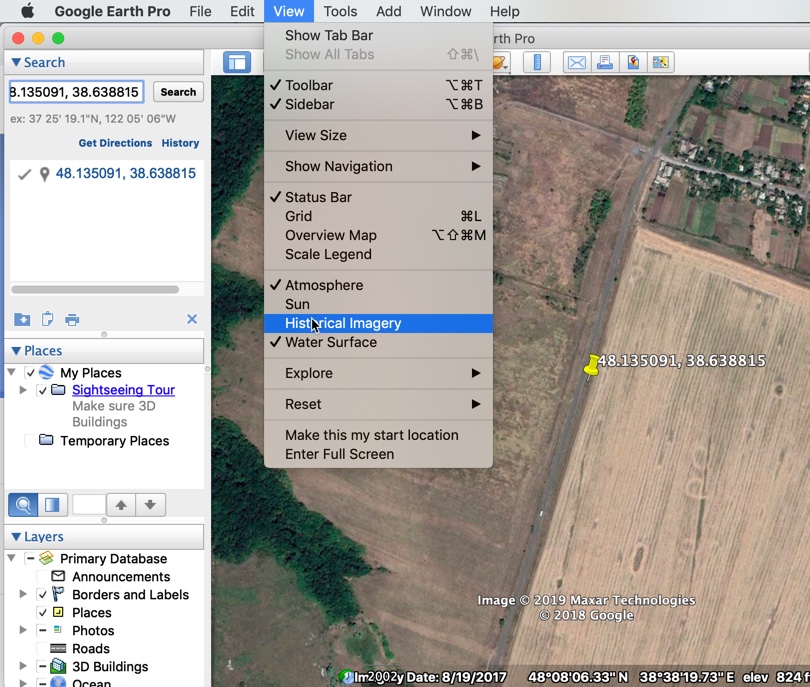
Task: Select the ruler tool in toolbar
Action: [537, 63]
